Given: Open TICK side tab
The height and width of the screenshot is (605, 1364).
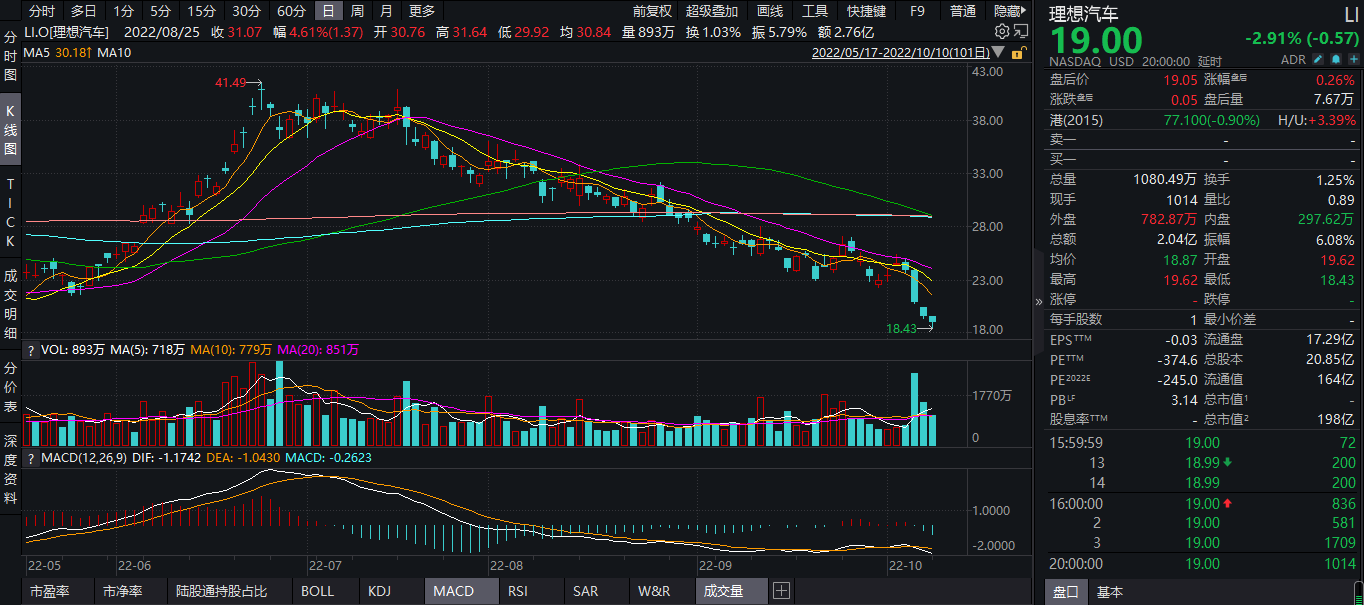Looking at the screenshot, I should pos(10,213).
